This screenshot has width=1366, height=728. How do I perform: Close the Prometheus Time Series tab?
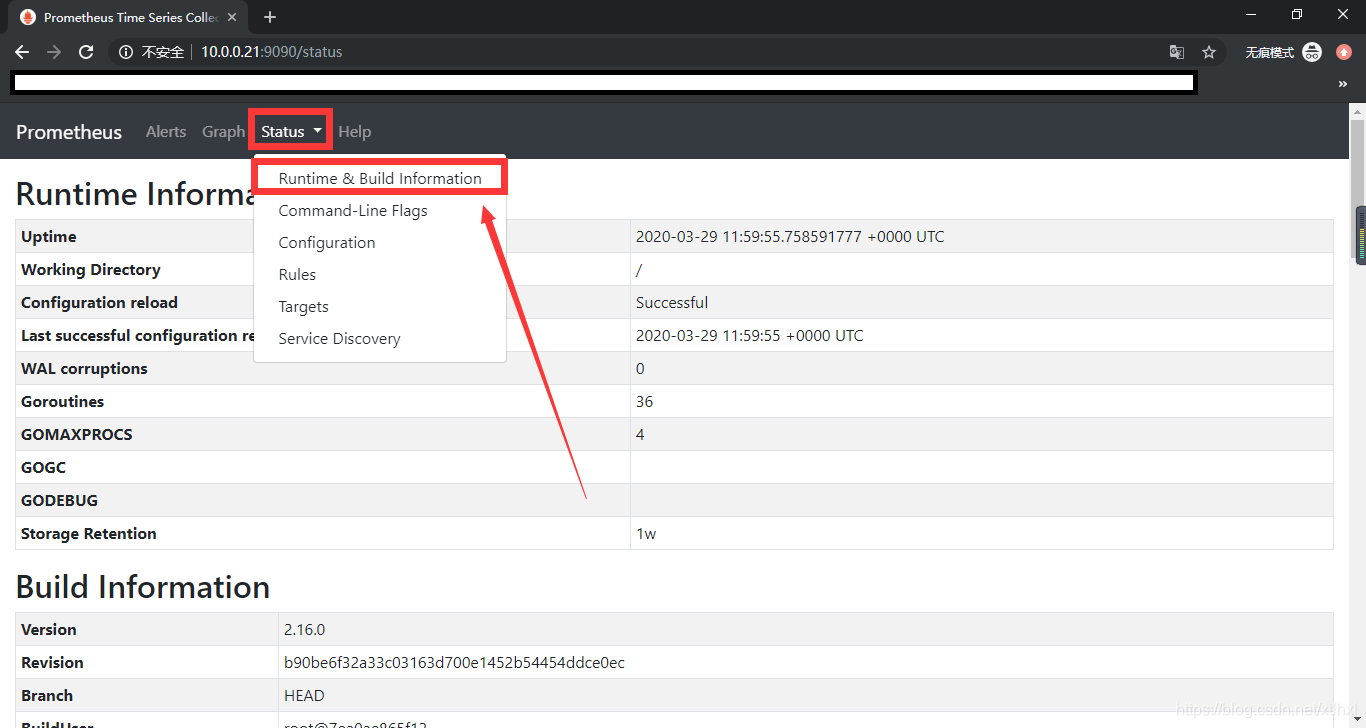click(231, 17)
